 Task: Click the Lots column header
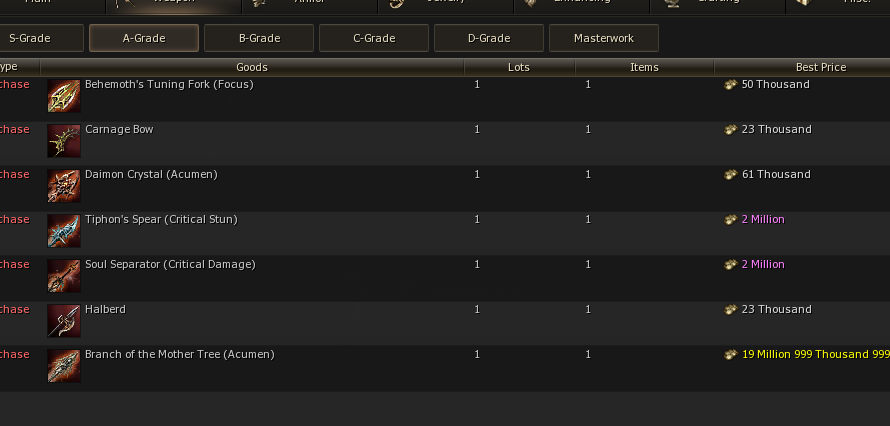coord(519,68)
